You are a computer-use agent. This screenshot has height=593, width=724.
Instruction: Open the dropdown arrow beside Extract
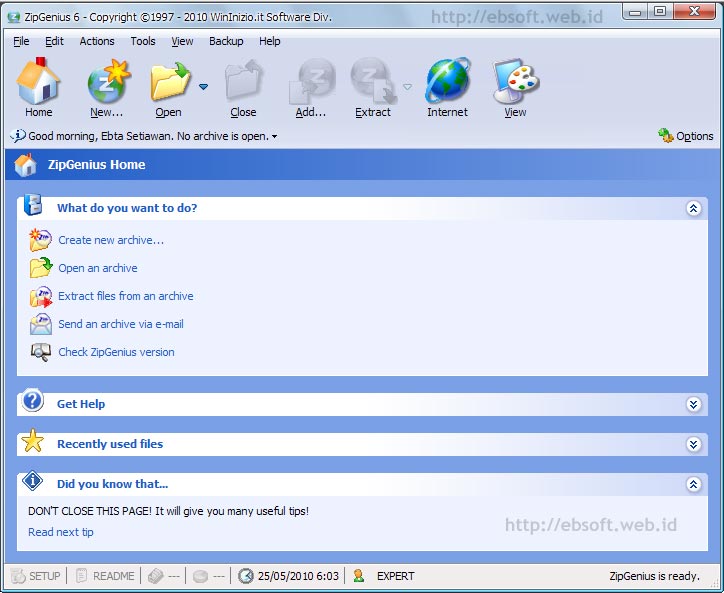click(407, 86)
